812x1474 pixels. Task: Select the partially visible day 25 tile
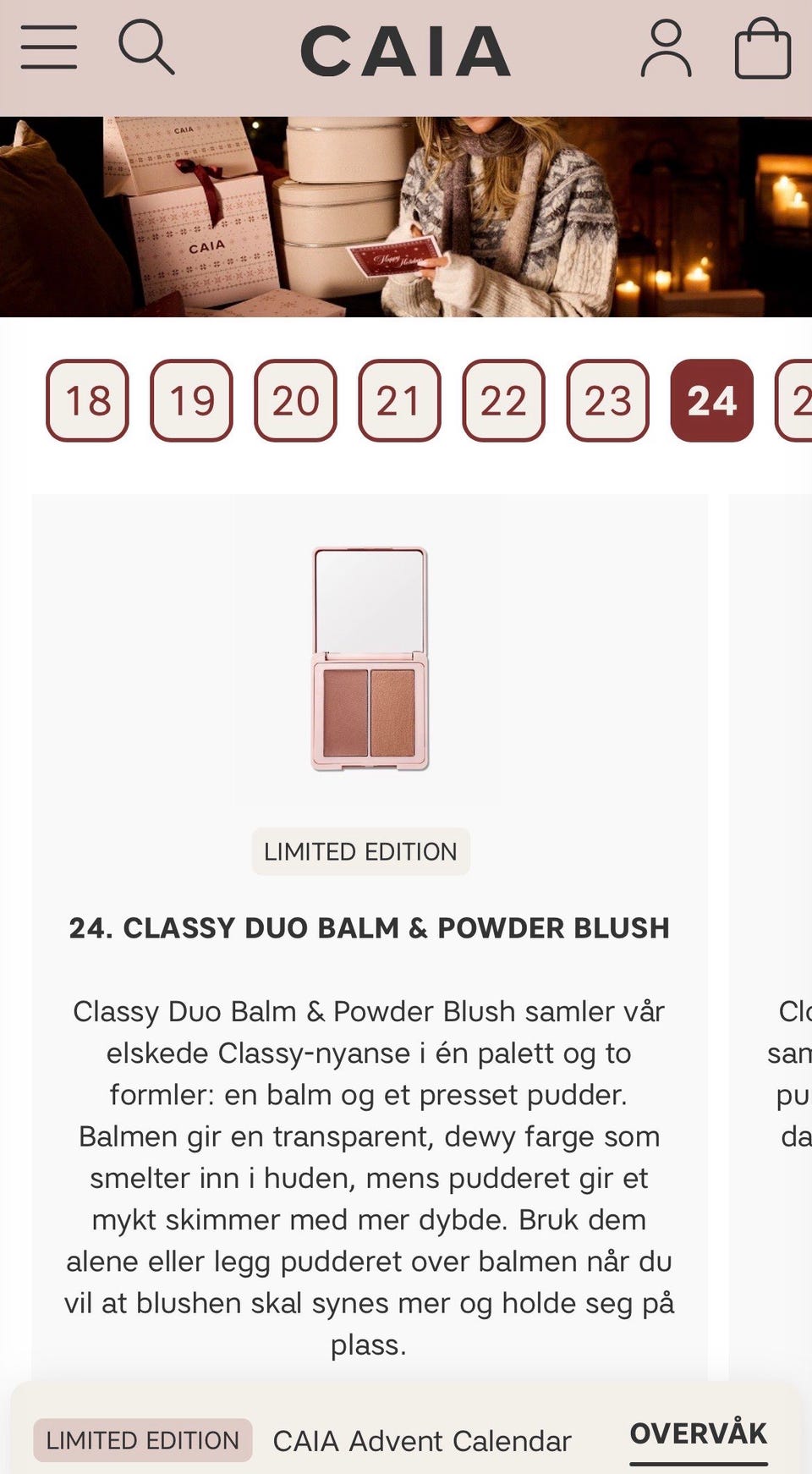pyautogui.click(x=794, y=400)
